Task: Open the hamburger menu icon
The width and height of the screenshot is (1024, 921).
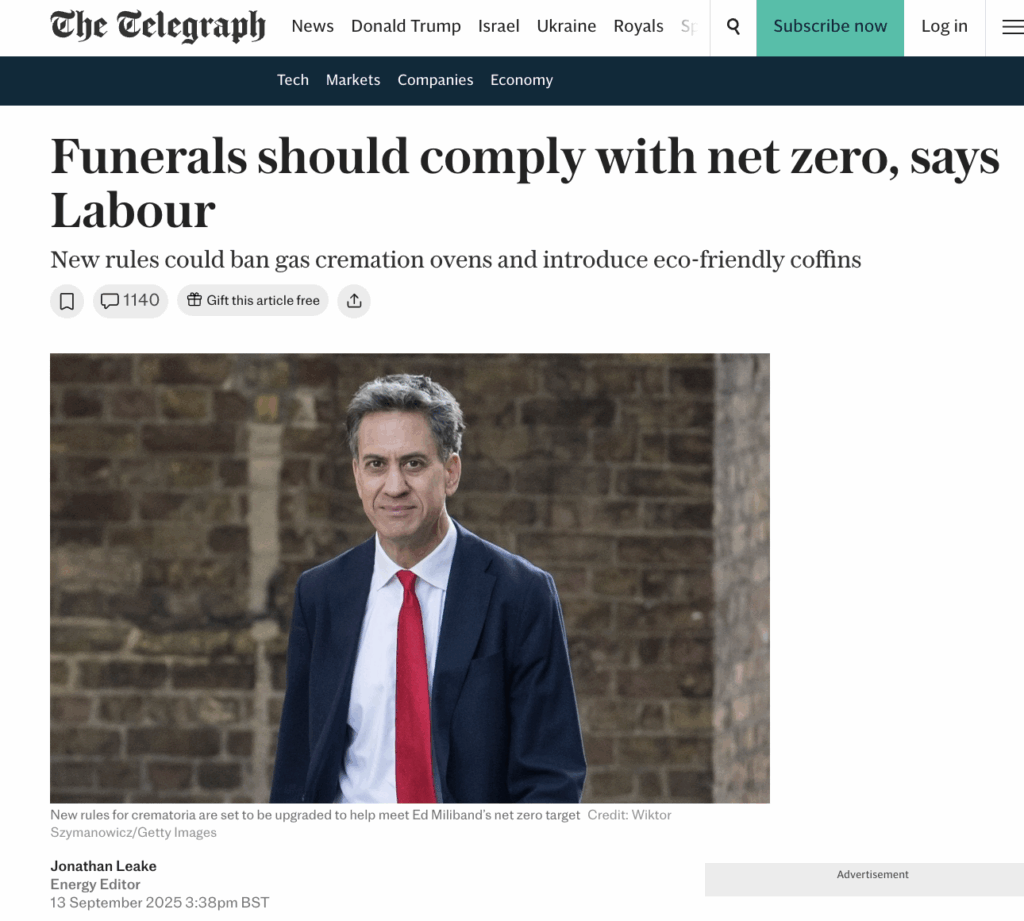Action: [x=1013, y=27]
